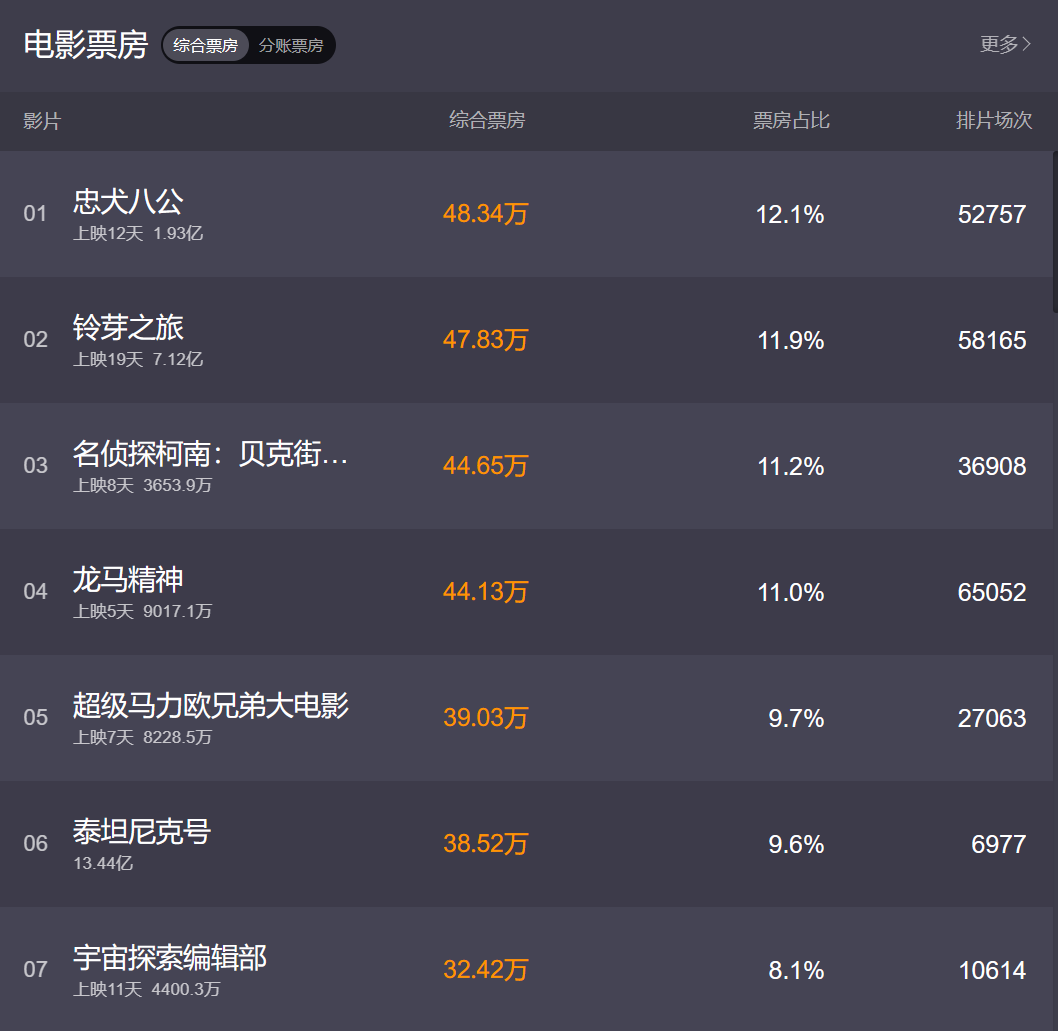Click the 电影票房 section heading

pyautogui.click(x=86, y=45)
